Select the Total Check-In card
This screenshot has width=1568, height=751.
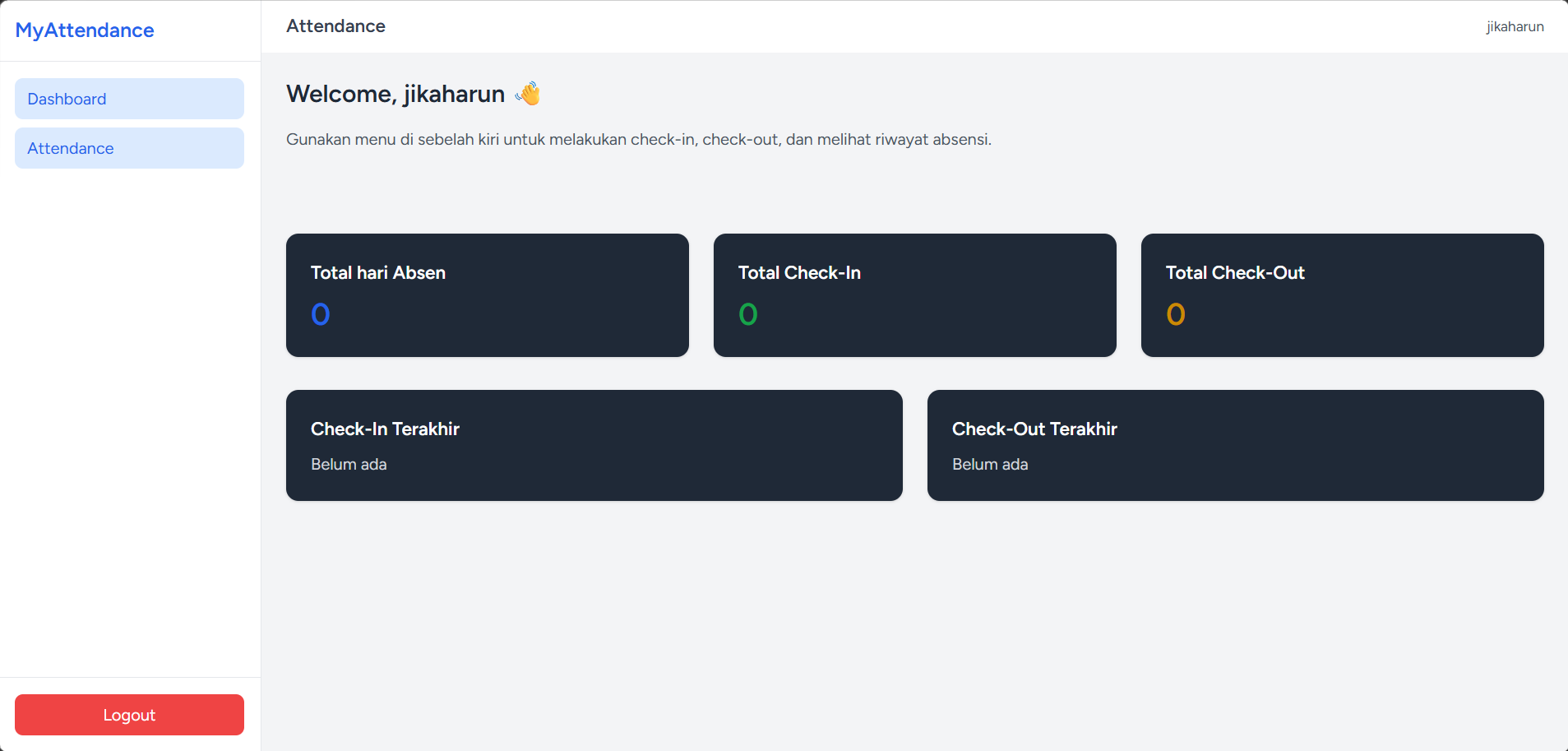pos(914,294)
